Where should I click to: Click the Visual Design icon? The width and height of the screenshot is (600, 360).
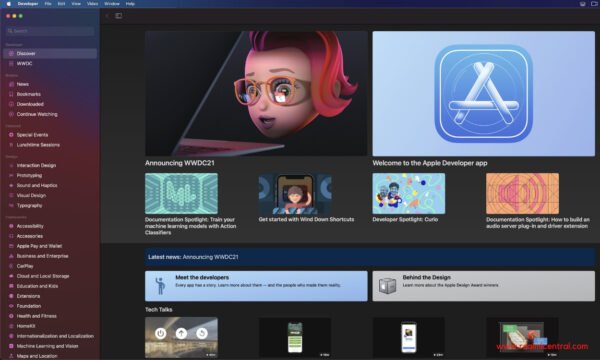click(x=11, y=195)
